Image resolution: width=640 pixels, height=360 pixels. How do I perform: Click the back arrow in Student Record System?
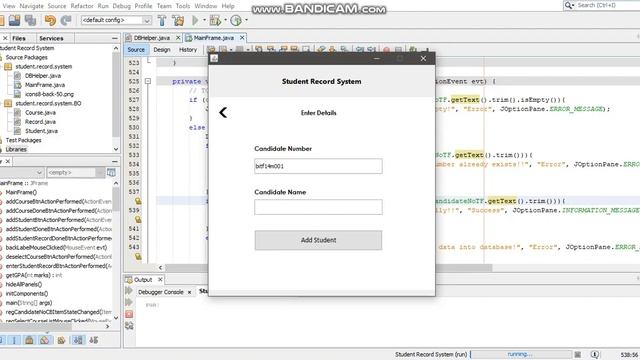point(223,113)
